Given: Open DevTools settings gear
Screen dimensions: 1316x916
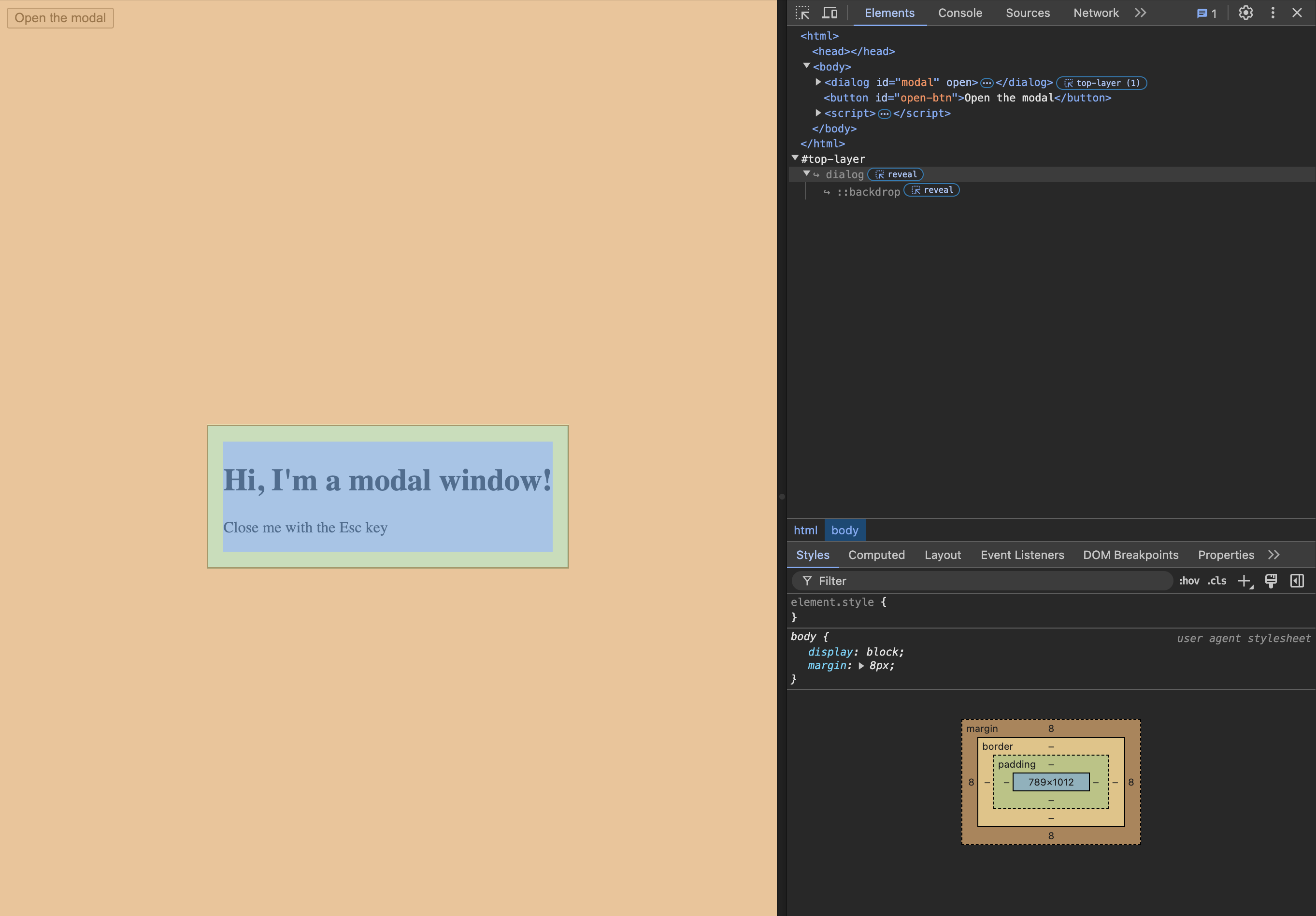Looking at the screenshot, I should (1245, 13).
